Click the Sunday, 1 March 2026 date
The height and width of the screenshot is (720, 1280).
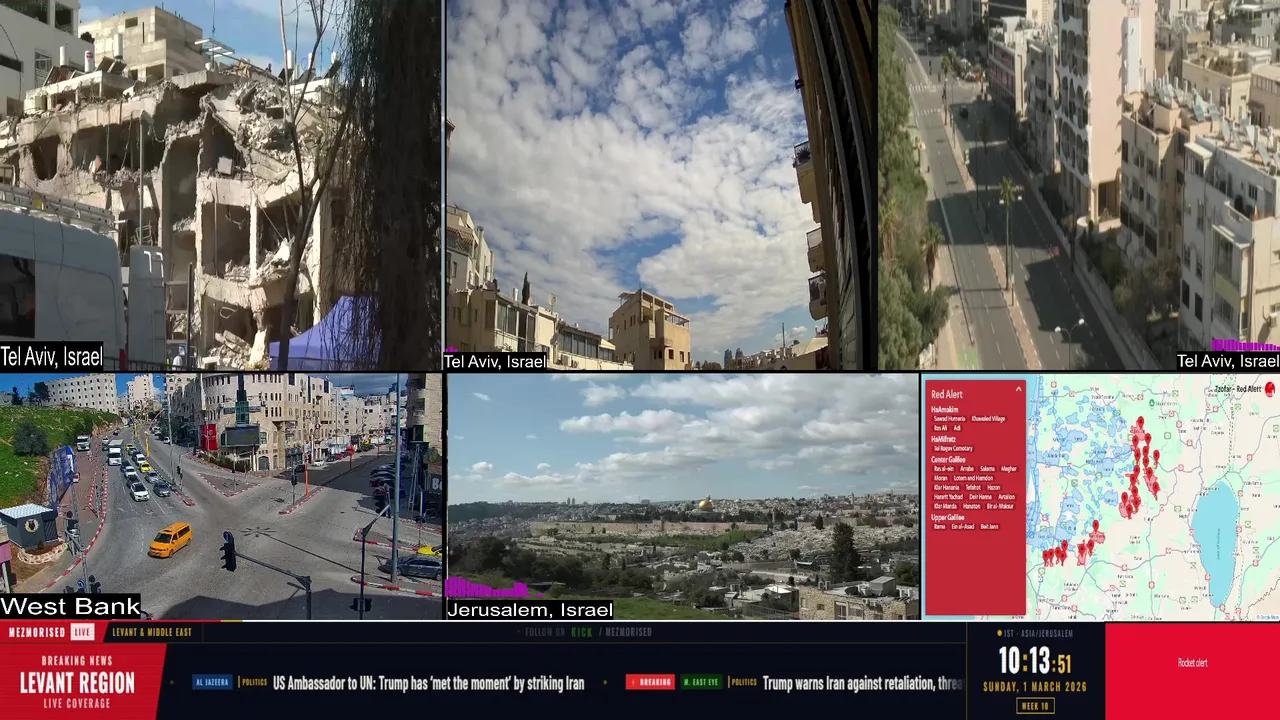coord(1035,687)
